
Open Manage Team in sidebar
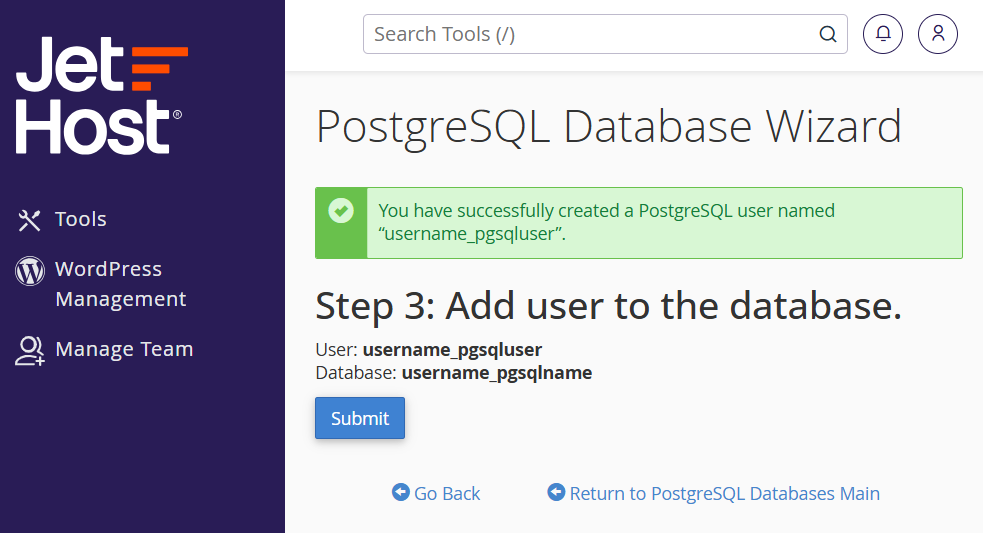[124, 349]
